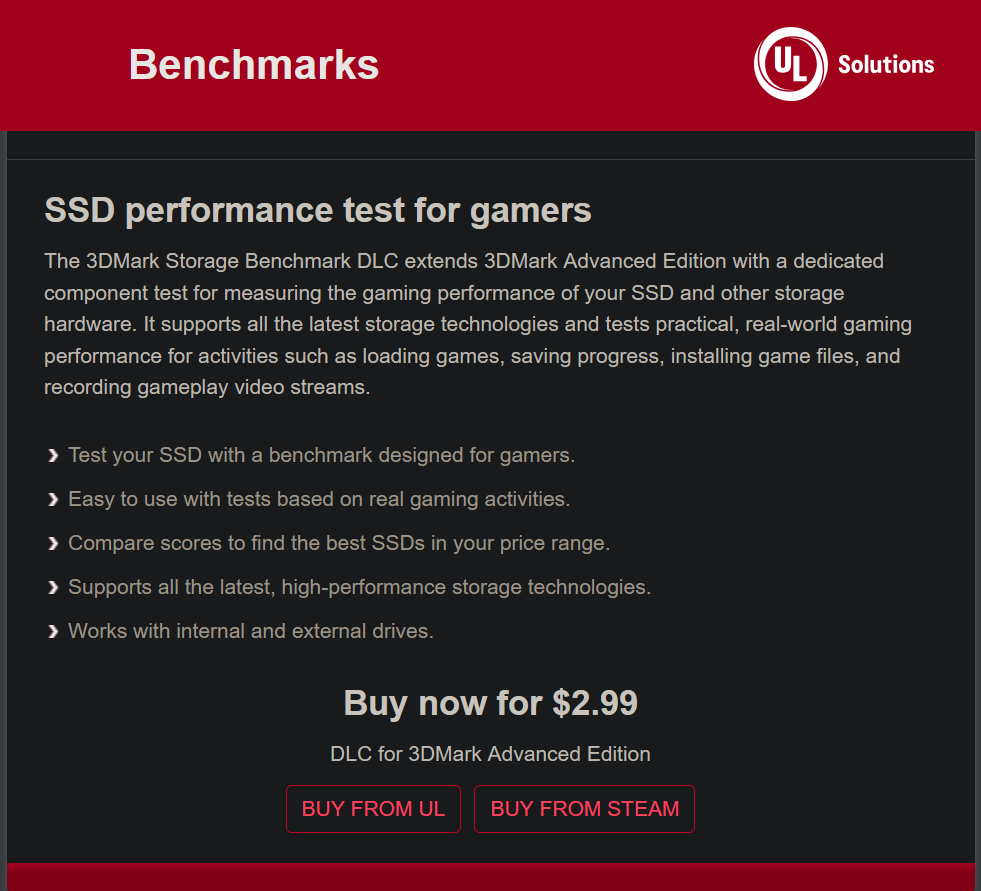Click the 'Buy now for $2.99' heading

490,703
